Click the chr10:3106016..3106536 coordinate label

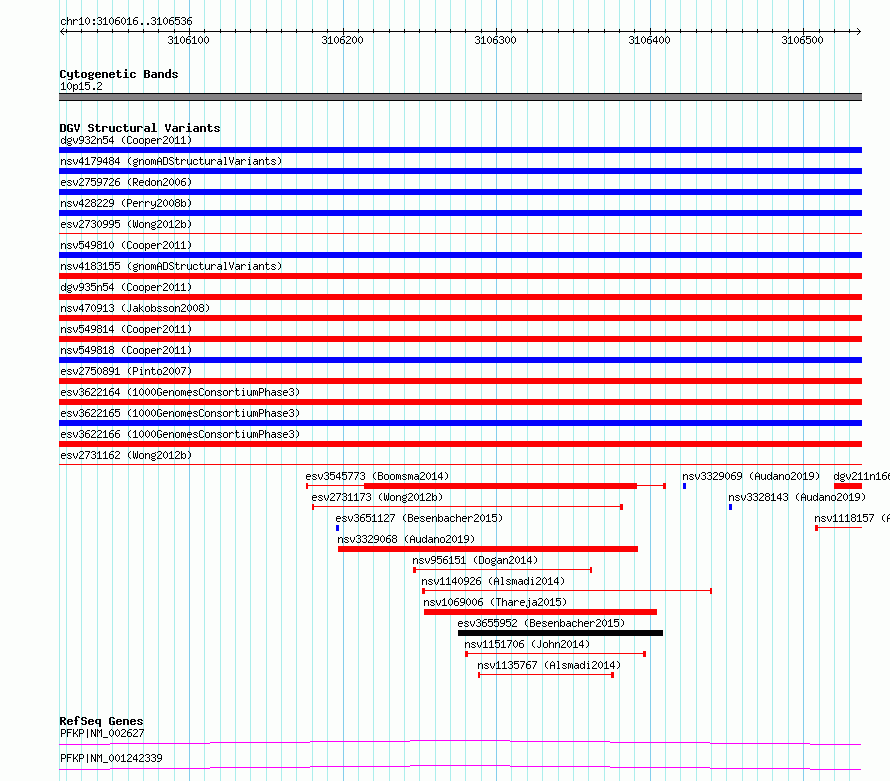click(x=126, y=21)
